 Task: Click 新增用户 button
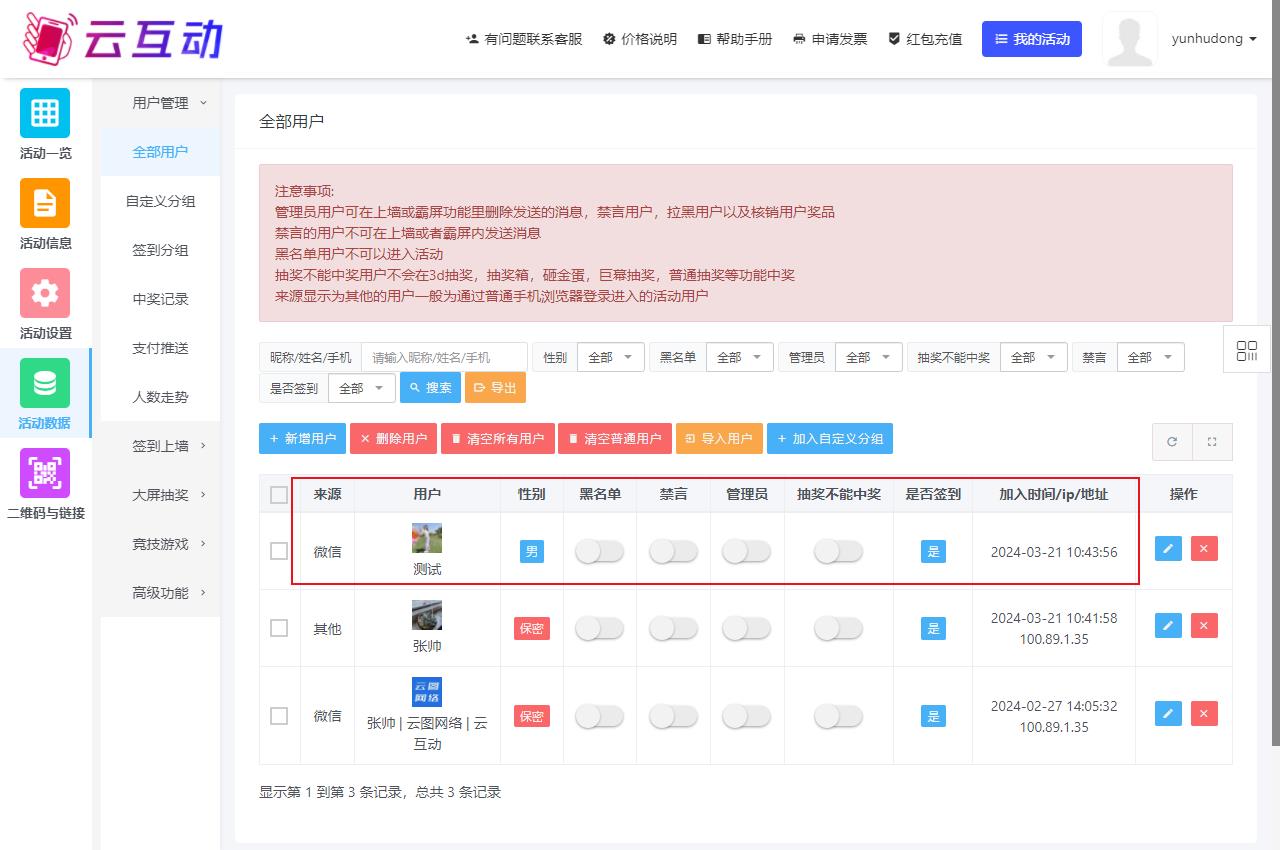[x=302, y=439]
